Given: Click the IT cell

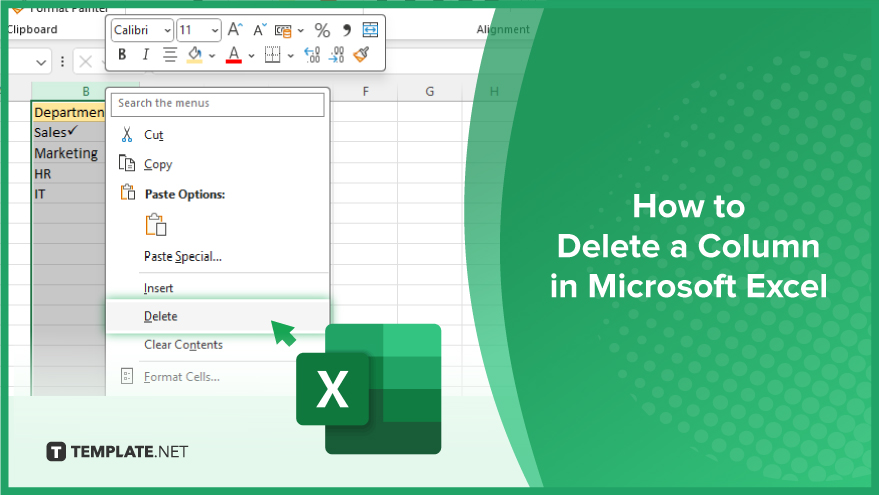Looking at the screenshot, I should point(69,194).
